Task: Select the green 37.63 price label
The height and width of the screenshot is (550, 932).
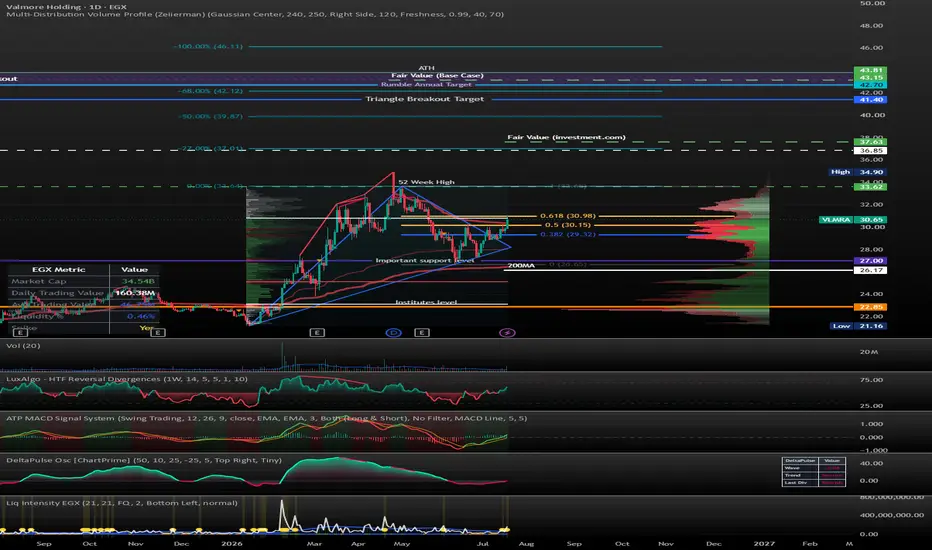Action: [870, 142]
